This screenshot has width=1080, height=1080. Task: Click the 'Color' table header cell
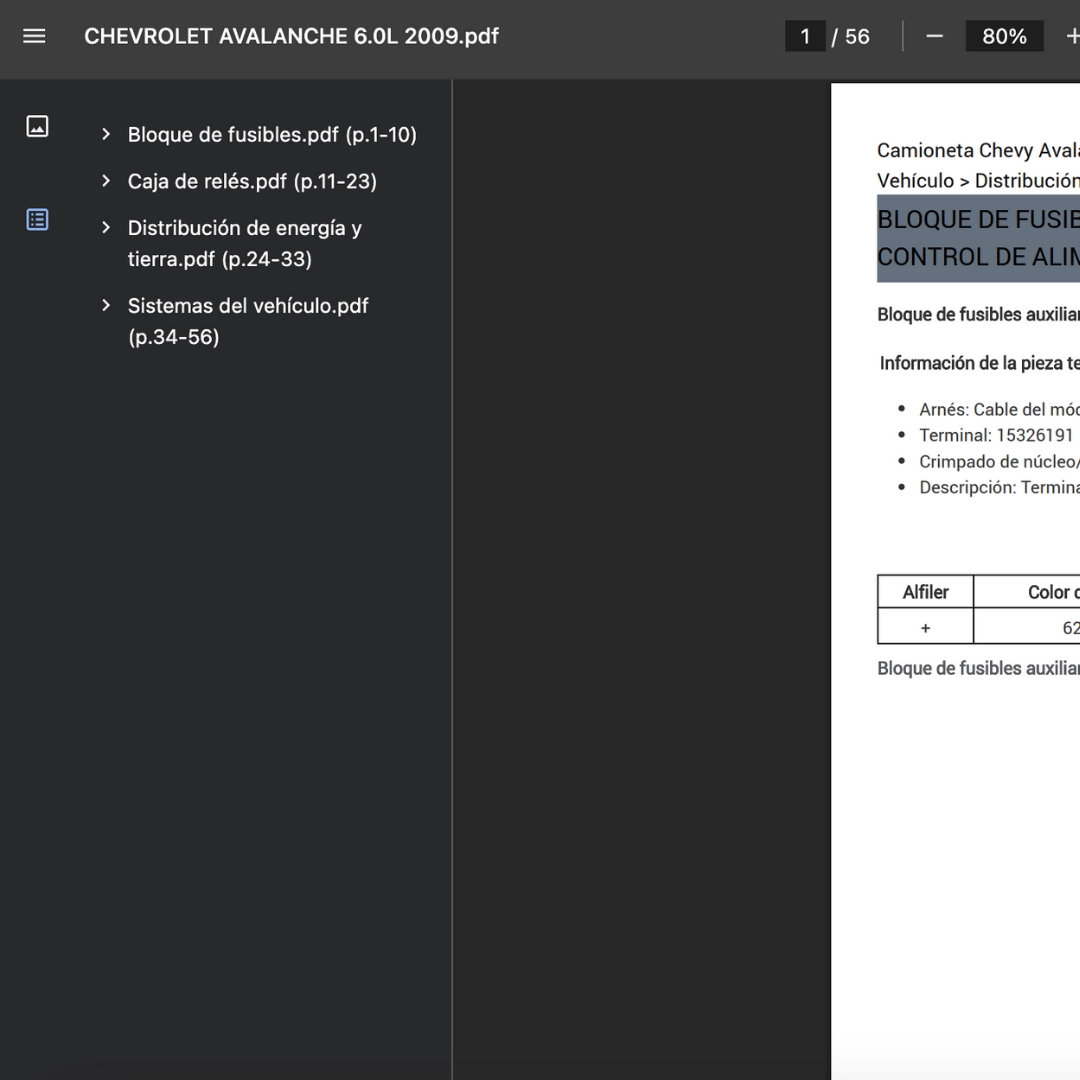point(1027,592)
